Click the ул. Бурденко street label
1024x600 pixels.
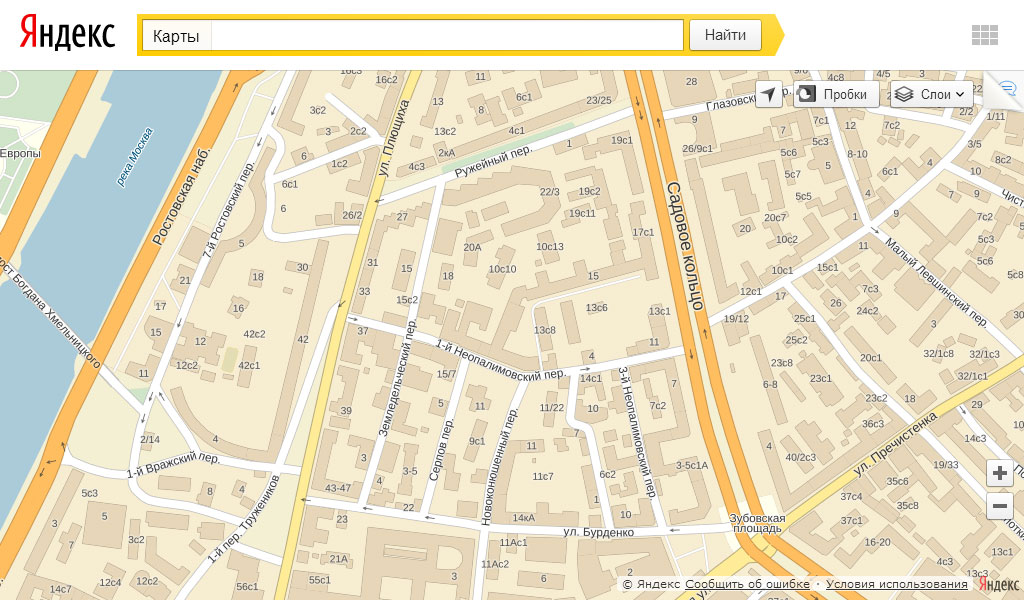point(599,532)
